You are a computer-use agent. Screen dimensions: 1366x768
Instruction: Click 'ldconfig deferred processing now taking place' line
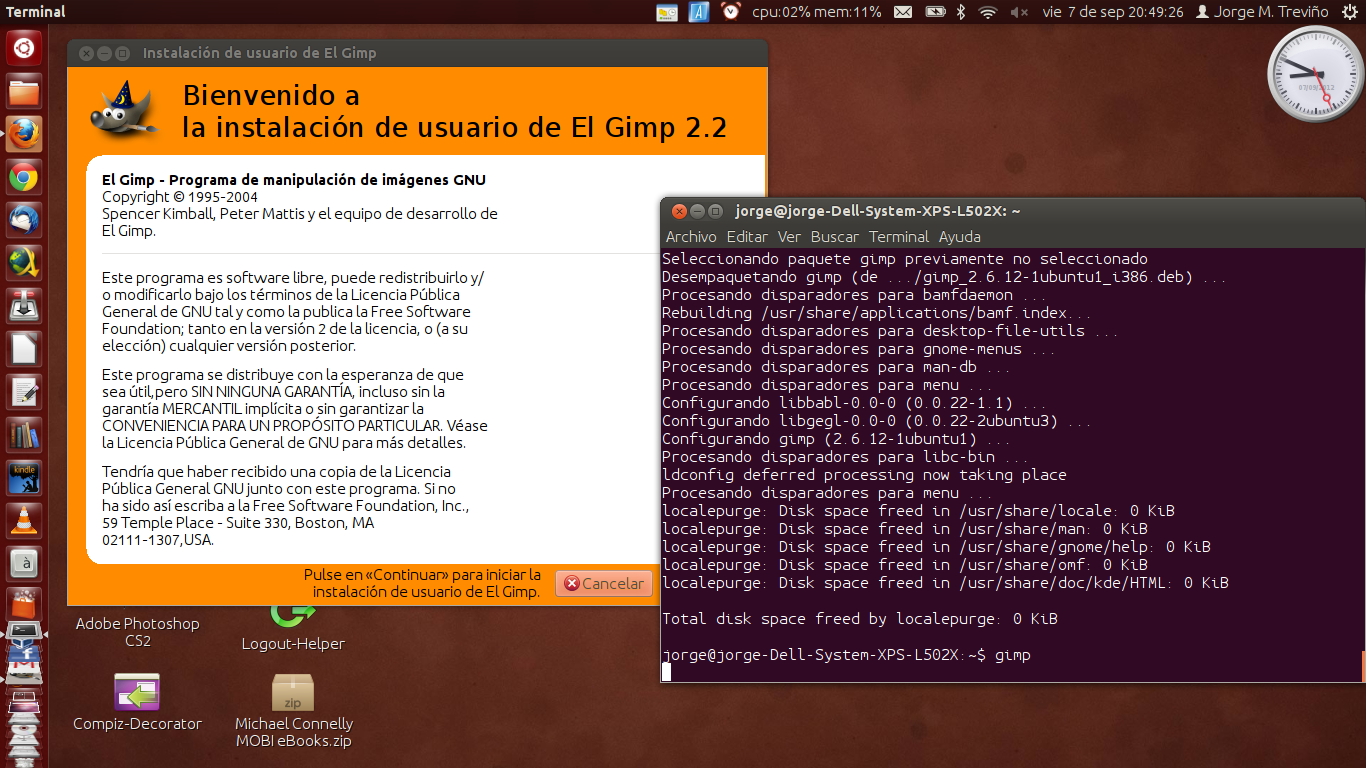click(x=864, y=475)
